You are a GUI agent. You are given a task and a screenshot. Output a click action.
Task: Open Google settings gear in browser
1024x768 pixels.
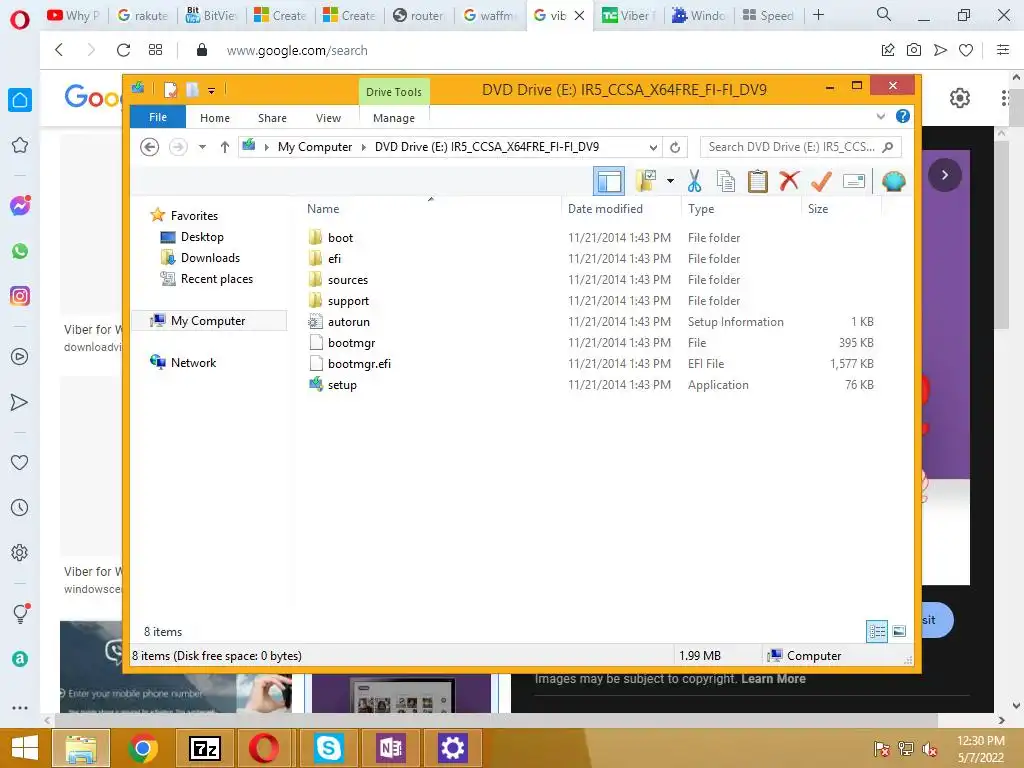959,98
